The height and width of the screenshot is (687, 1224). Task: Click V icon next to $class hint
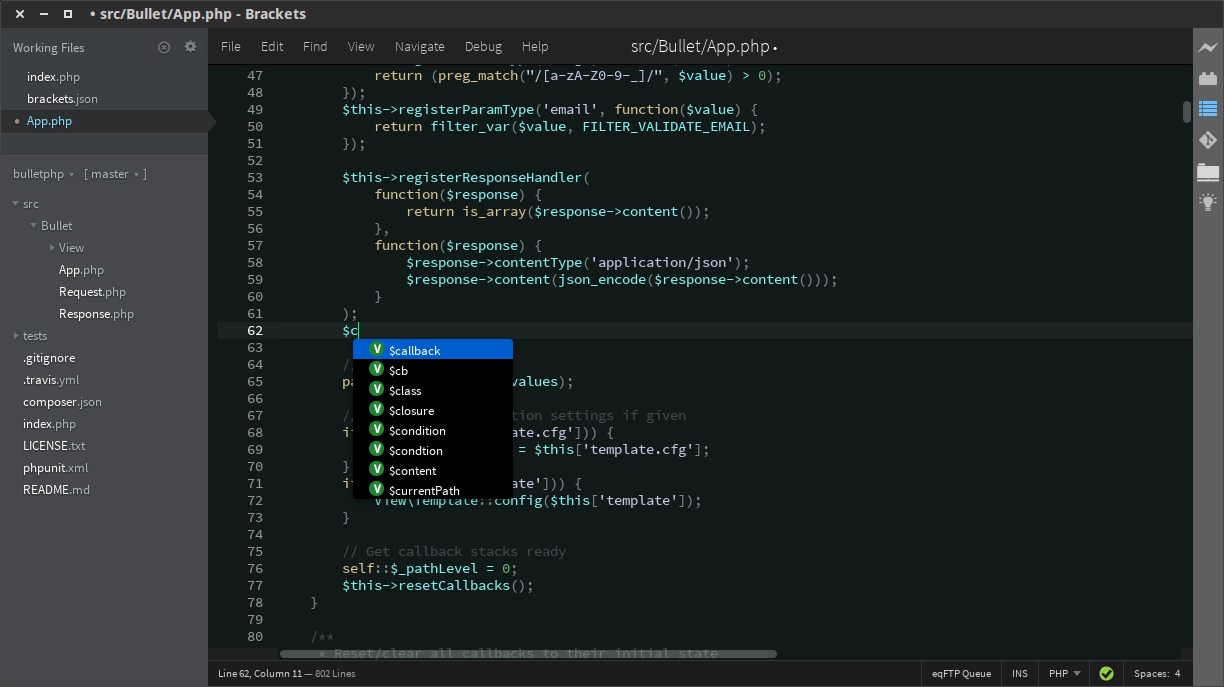click(x=377, y=389)
